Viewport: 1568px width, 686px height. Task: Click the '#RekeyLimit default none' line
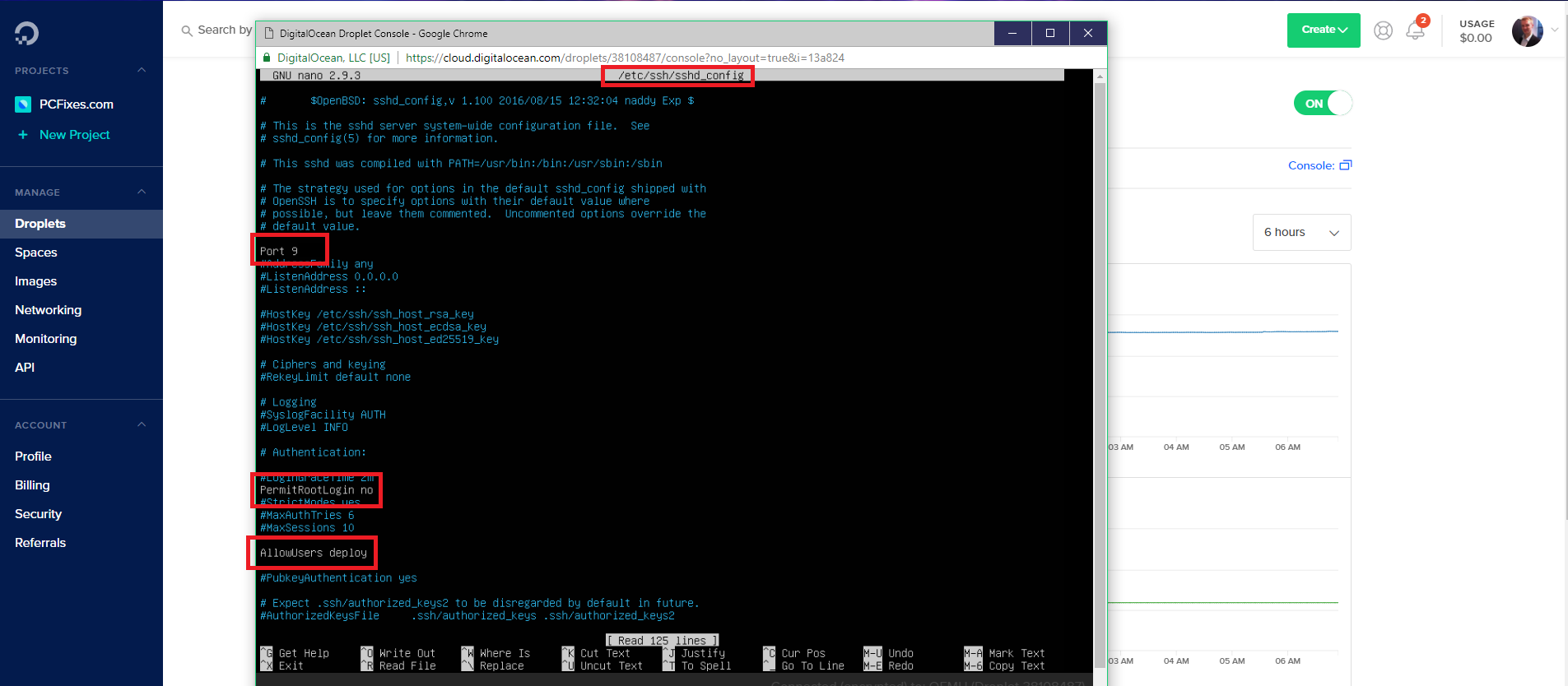coord(336,378)
